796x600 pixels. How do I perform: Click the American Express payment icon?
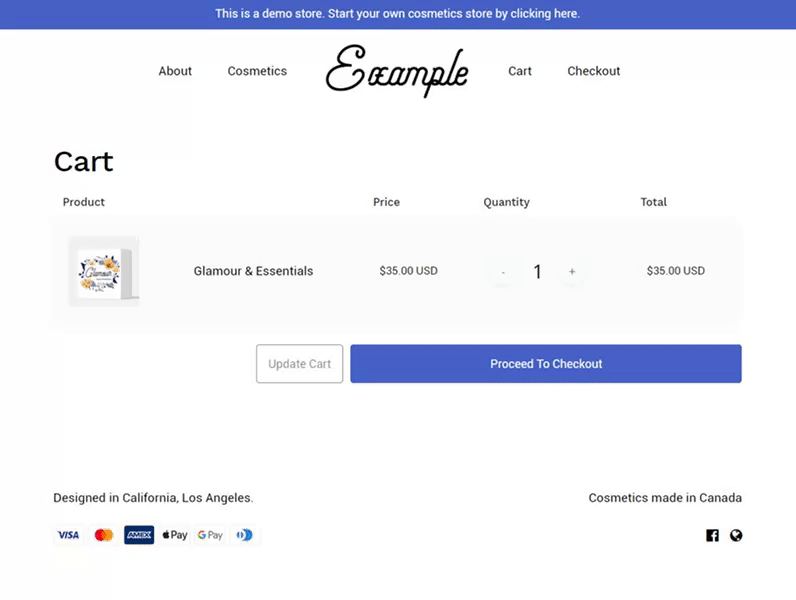(139, 535)
